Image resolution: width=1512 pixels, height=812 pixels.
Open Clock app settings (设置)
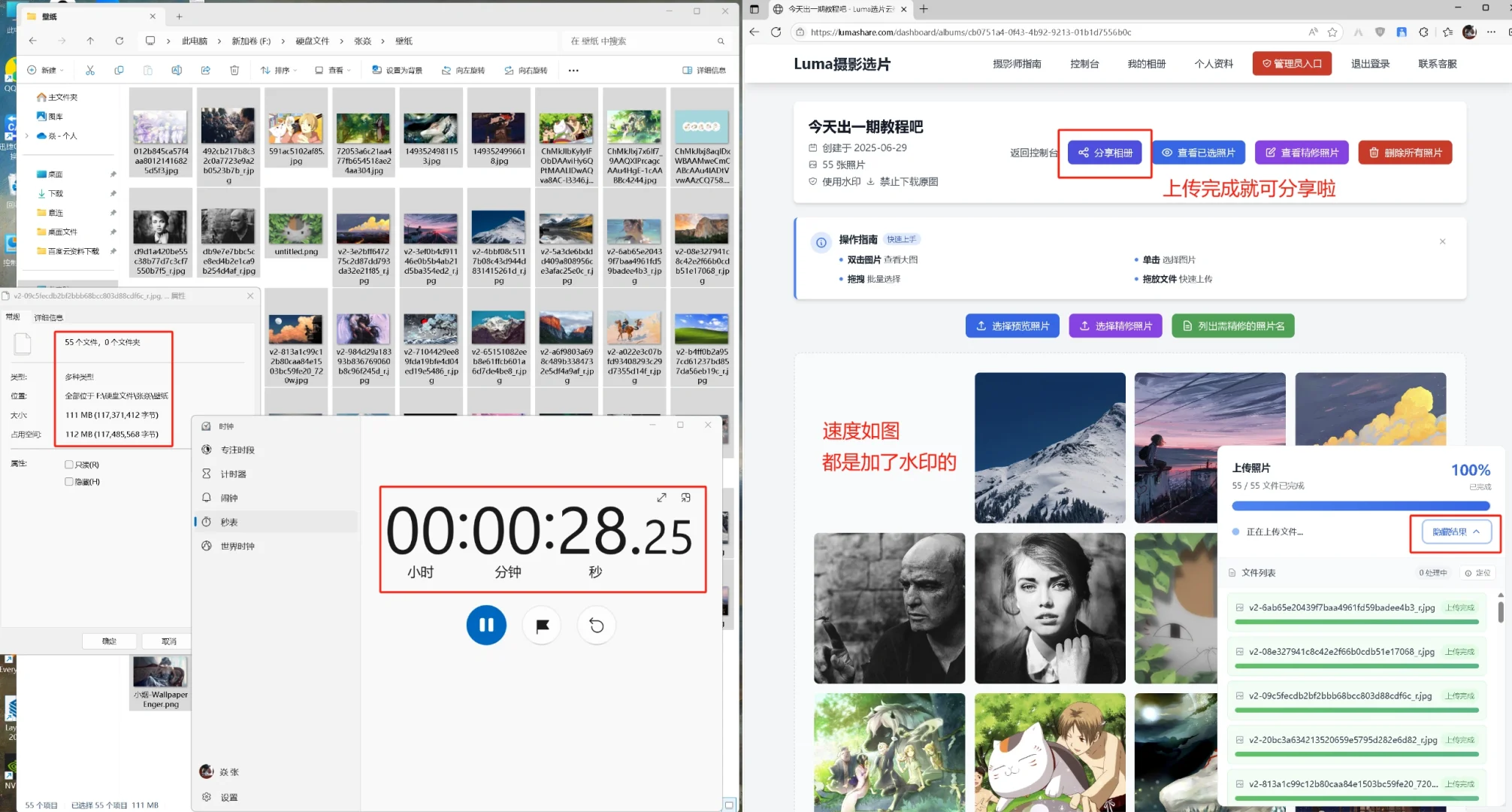pos(276,797)
